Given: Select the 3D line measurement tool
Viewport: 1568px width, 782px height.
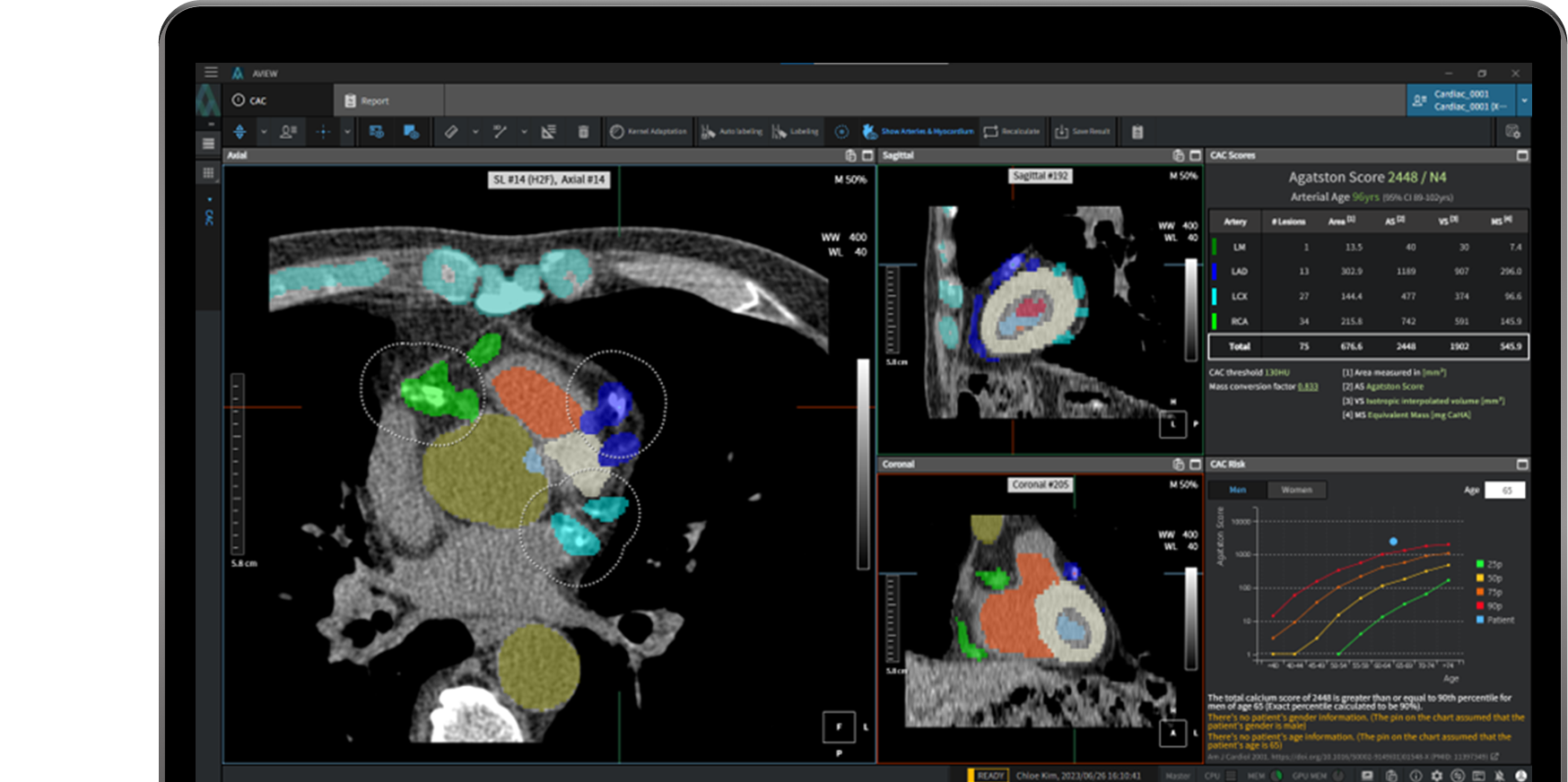Looking at the screenshot, I should tap(501, 132).
